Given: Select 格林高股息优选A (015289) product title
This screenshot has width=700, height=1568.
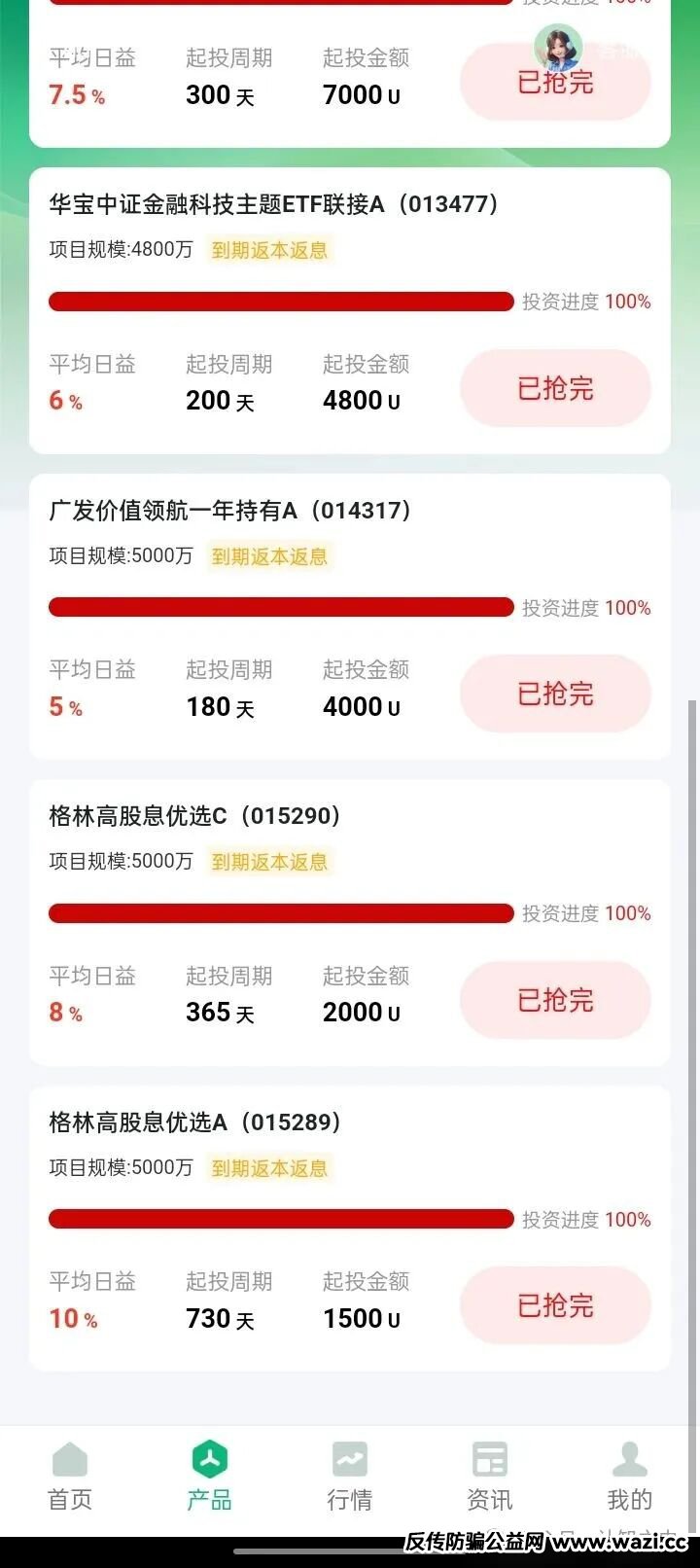Looking at the screenshot, I should click(194, 1122).
